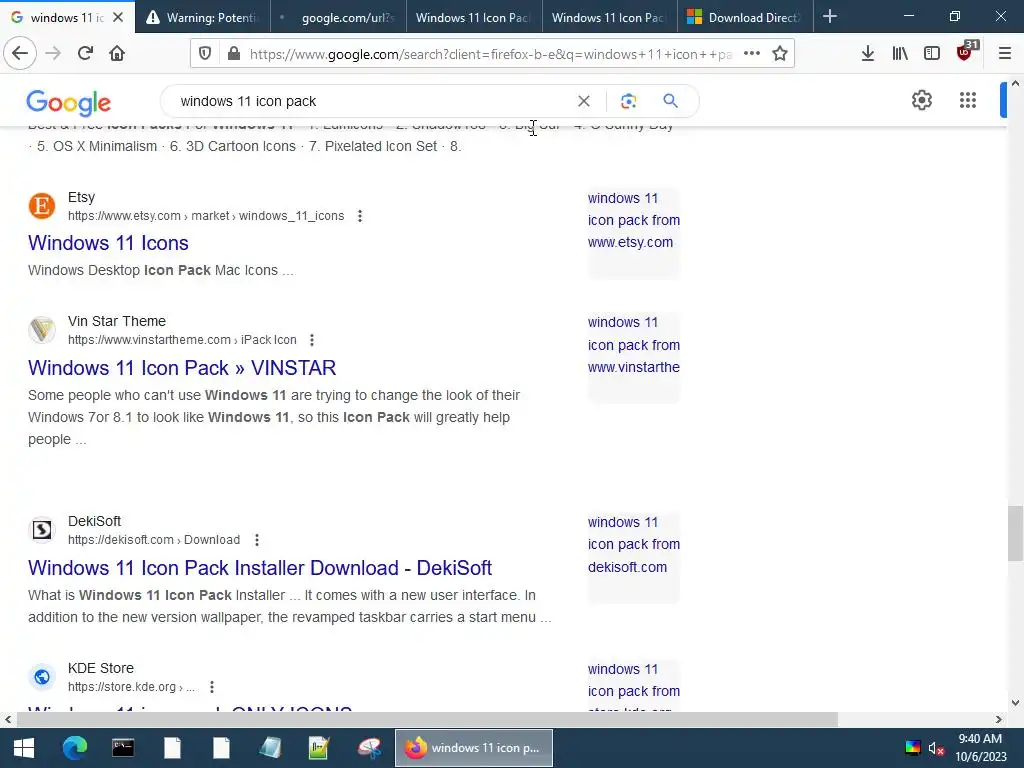This screenshot has width=1024, height=768.
Task: Search by image with Google Lens
Action: pos(628,101)
